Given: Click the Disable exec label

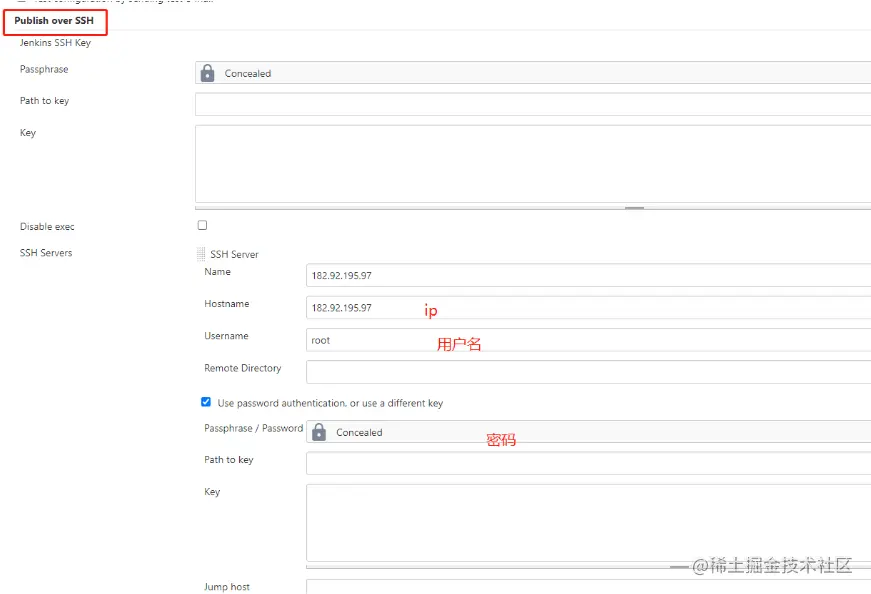Looking at the screenshot, I should [x=47, y=227].
